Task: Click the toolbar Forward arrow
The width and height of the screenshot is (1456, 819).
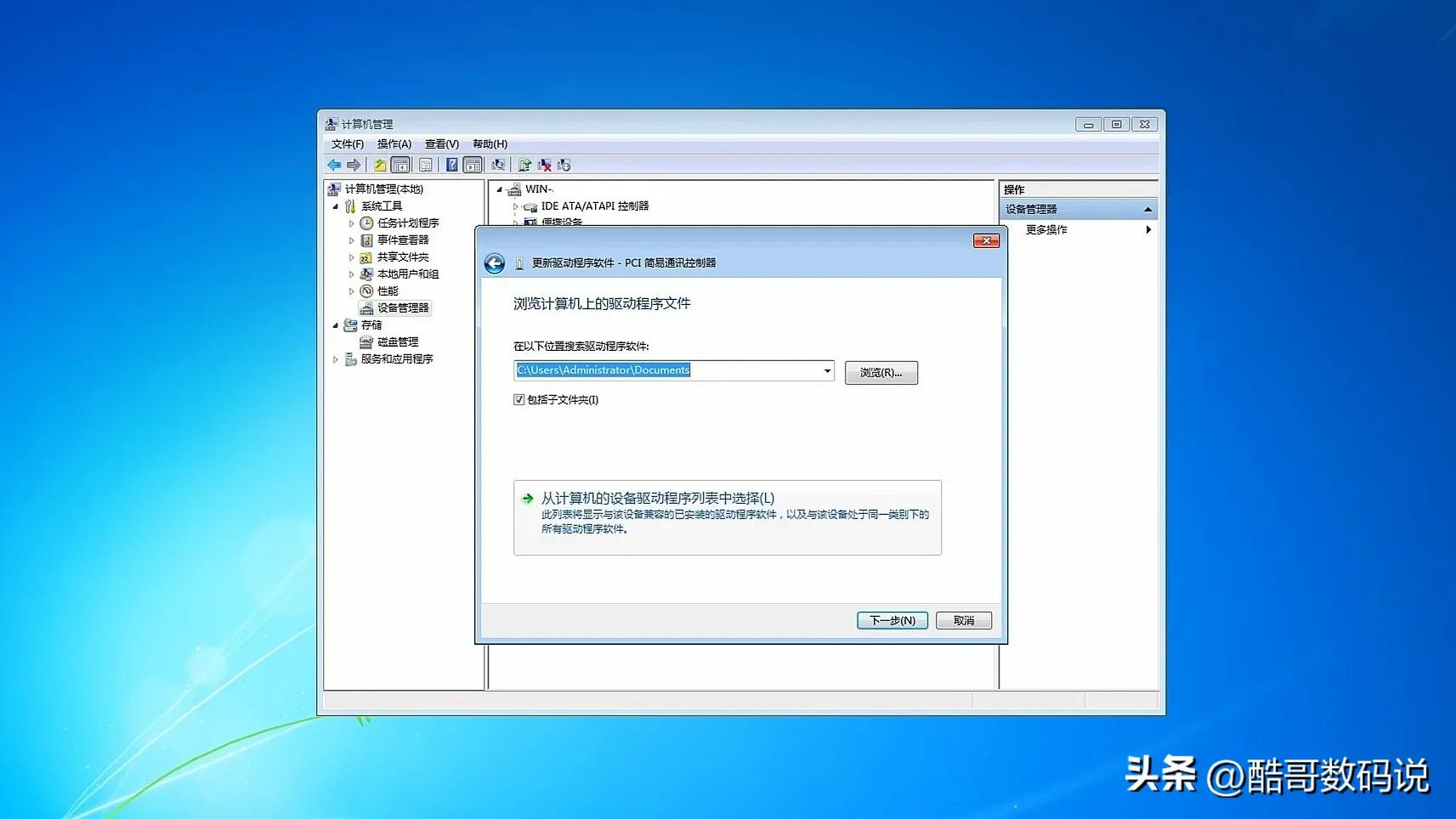Action: [x=354, y=165]
